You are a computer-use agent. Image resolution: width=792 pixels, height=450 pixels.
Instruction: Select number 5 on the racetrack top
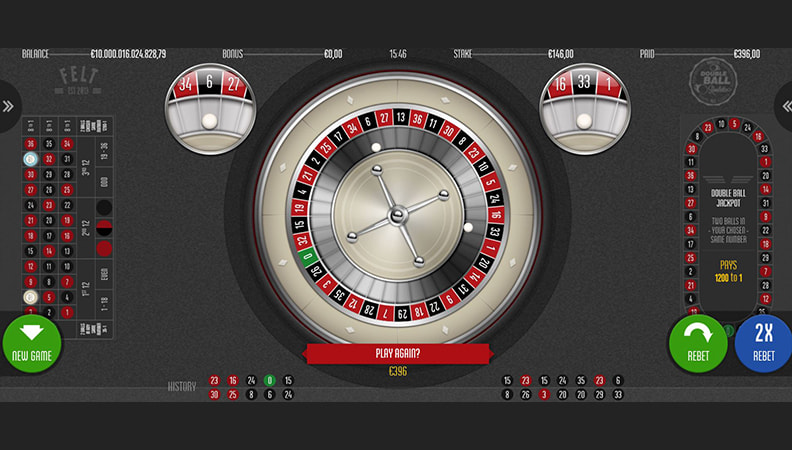(735, 124)
